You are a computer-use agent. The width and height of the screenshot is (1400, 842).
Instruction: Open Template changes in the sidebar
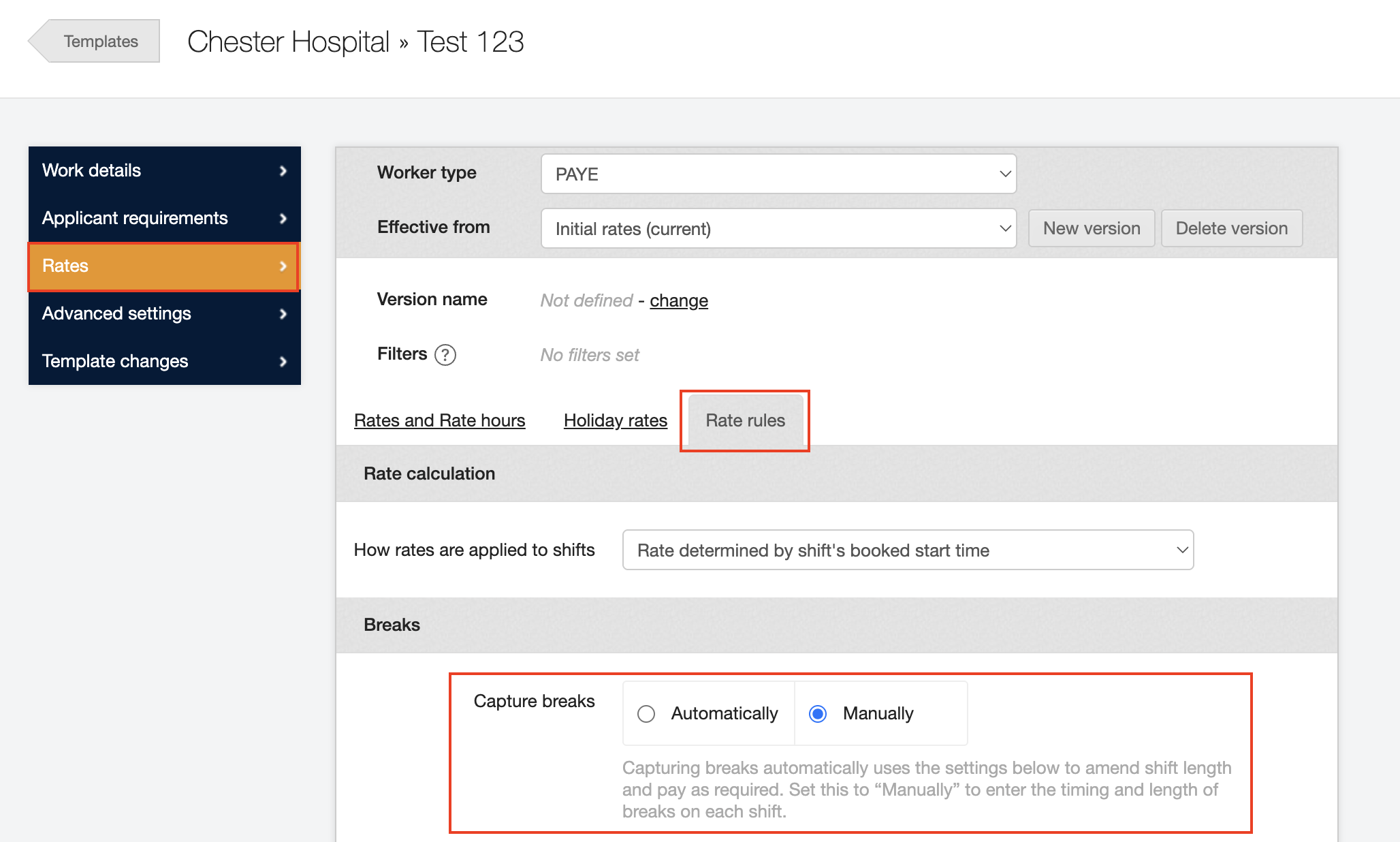coord(116,362)
